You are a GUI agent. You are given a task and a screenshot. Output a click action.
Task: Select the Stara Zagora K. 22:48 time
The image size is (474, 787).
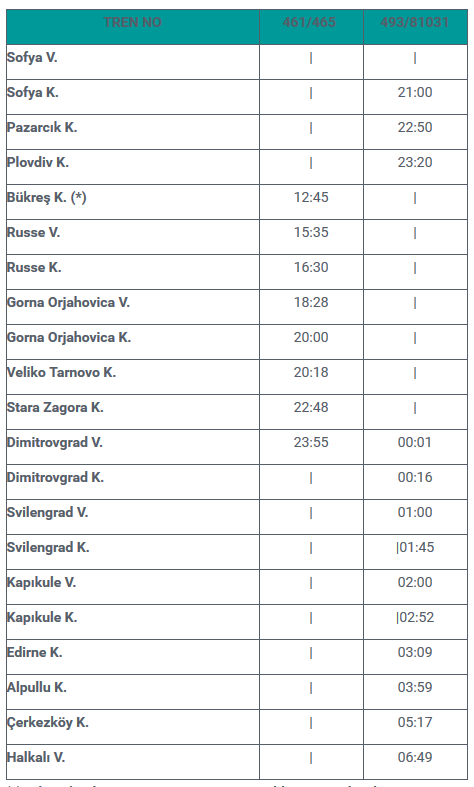point(311,408)
